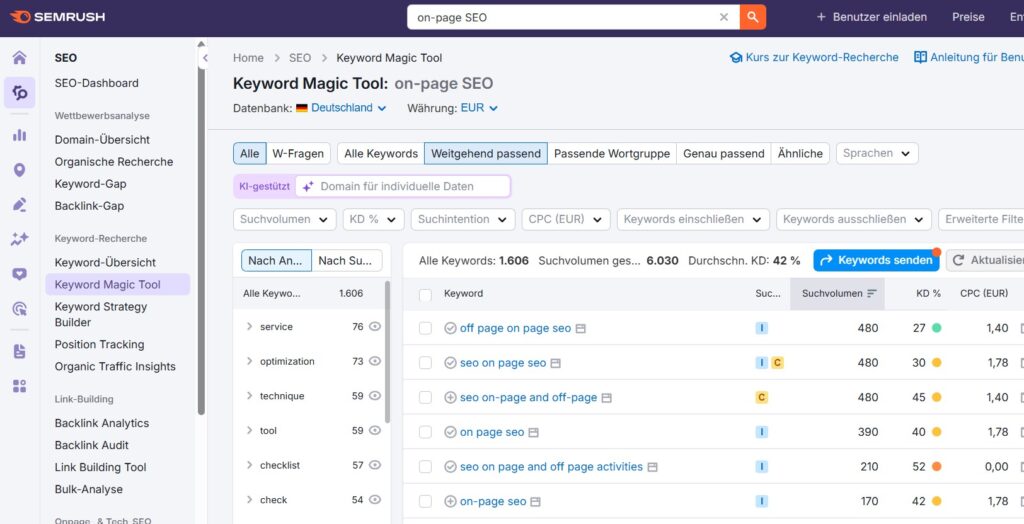Click the SERP icon next to on page seo

pos(534,433)
